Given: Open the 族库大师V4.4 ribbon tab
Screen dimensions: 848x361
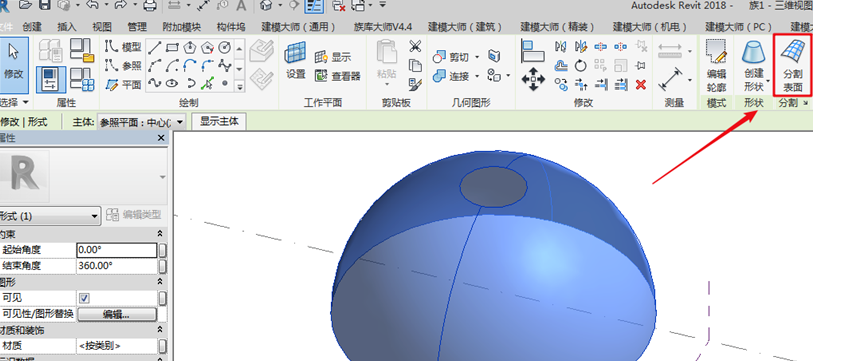Looking at the screenshot, I should [x=383, y=26].
